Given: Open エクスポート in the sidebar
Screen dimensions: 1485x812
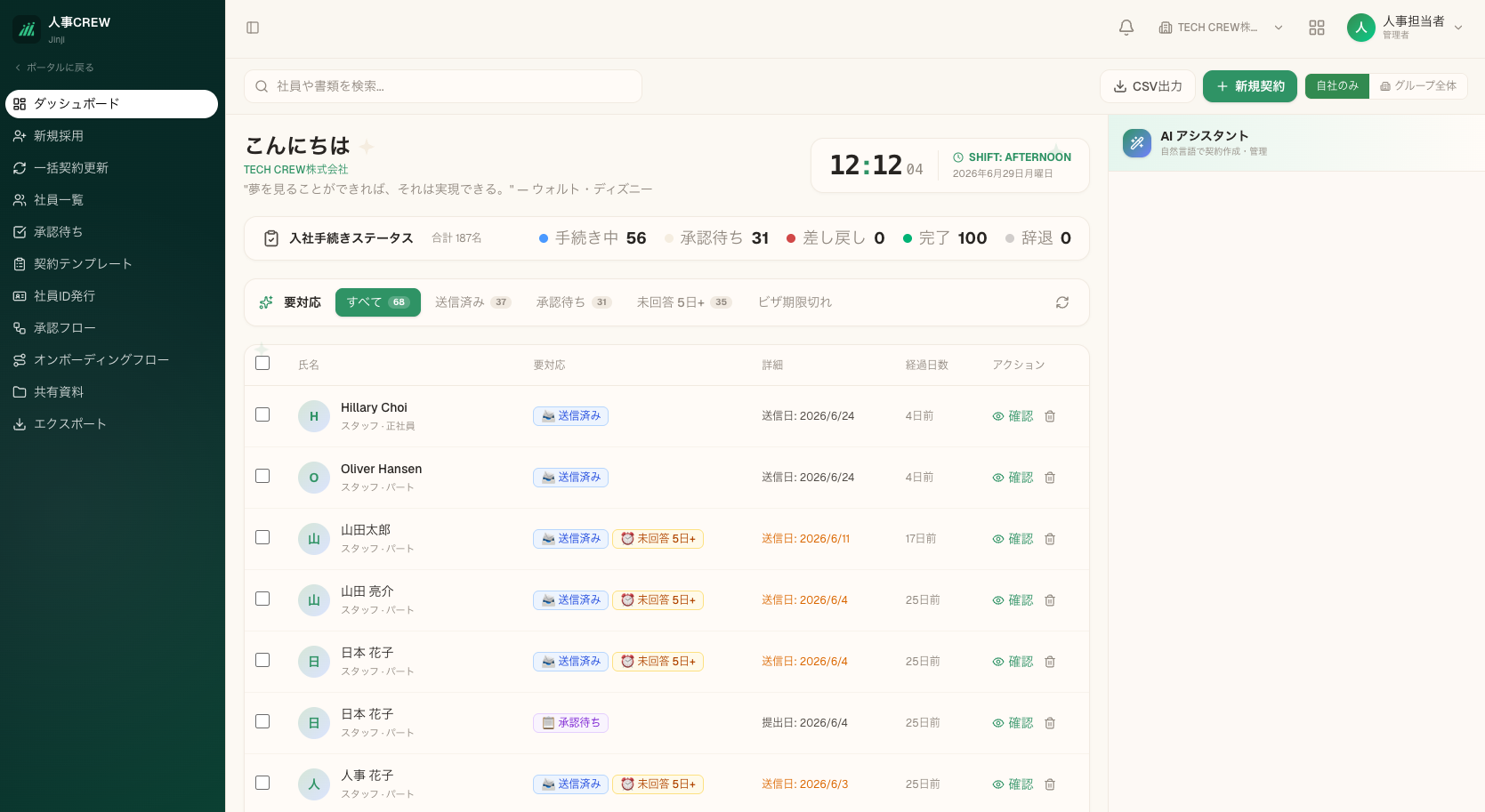Looking at the screenshot, I should pyautogui.click(x=111, y=424).
